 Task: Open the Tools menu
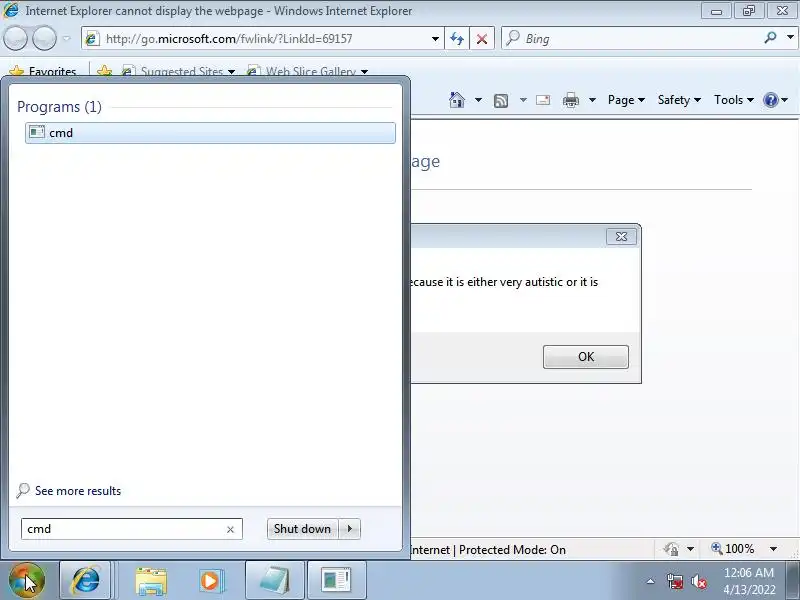pyautogui.click(x=734, y=100)
